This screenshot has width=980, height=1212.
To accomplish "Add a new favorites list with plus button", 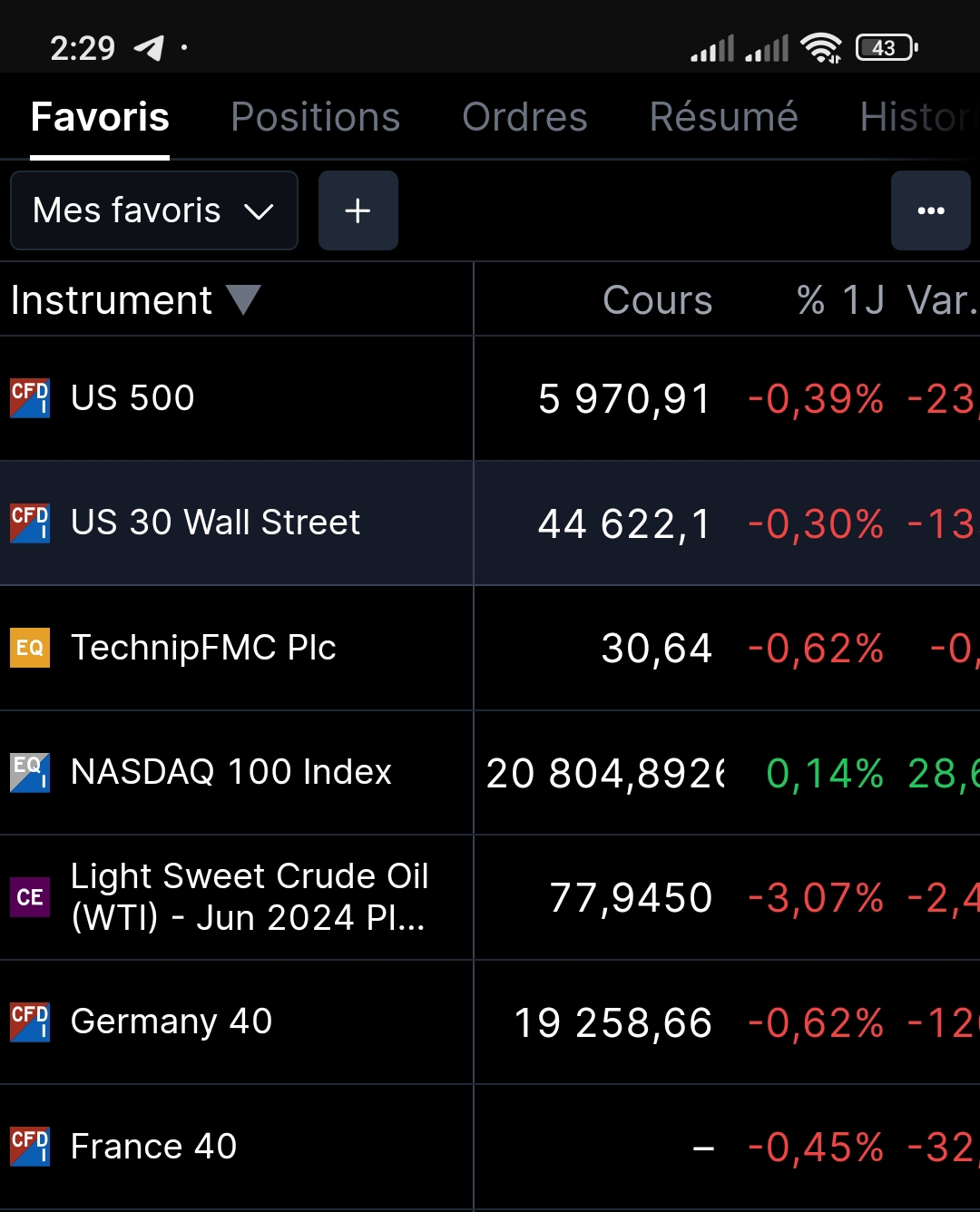I will click(358, 210).
